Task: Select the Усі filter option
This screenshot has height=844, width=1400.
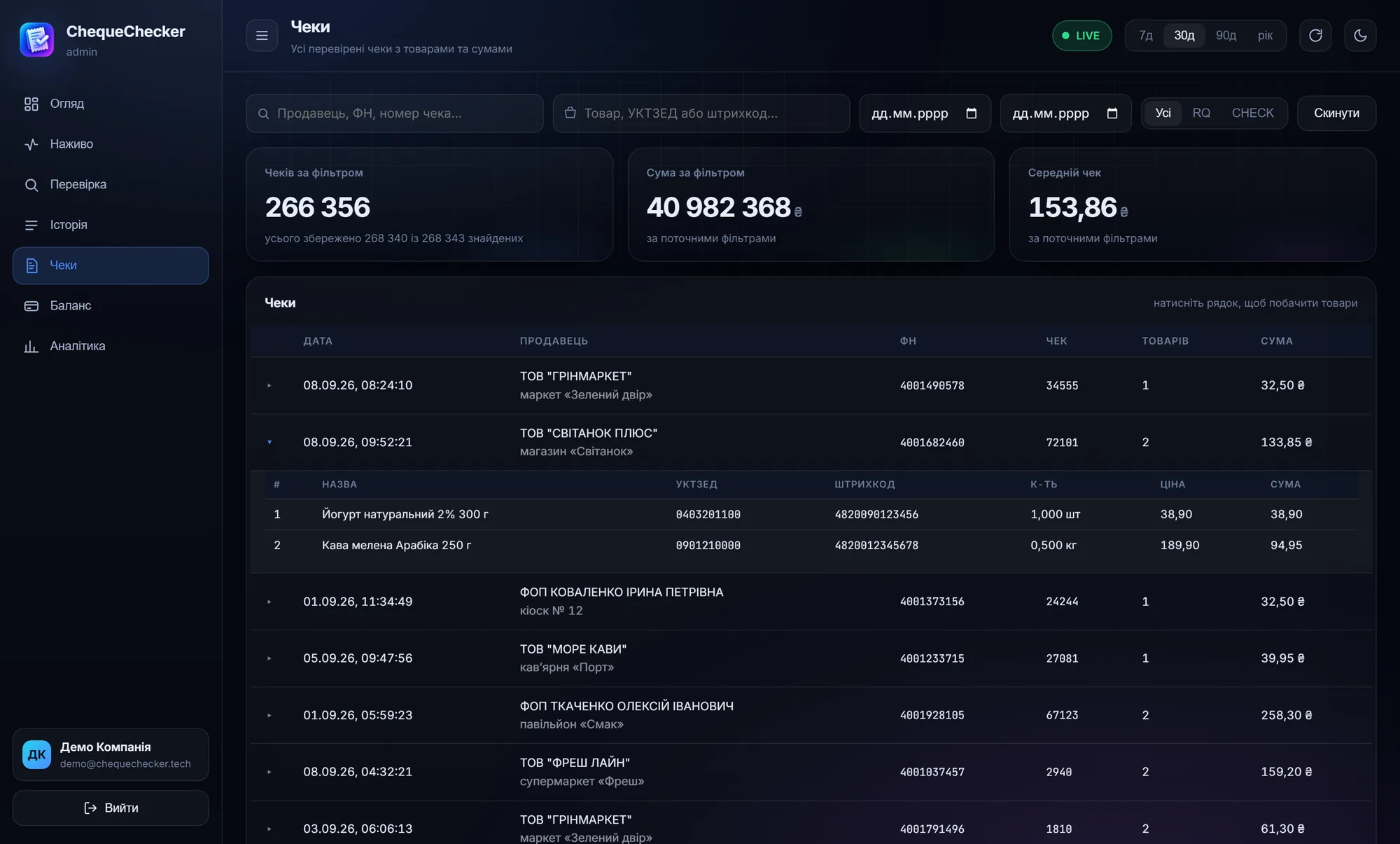Action: point(1163,113)
